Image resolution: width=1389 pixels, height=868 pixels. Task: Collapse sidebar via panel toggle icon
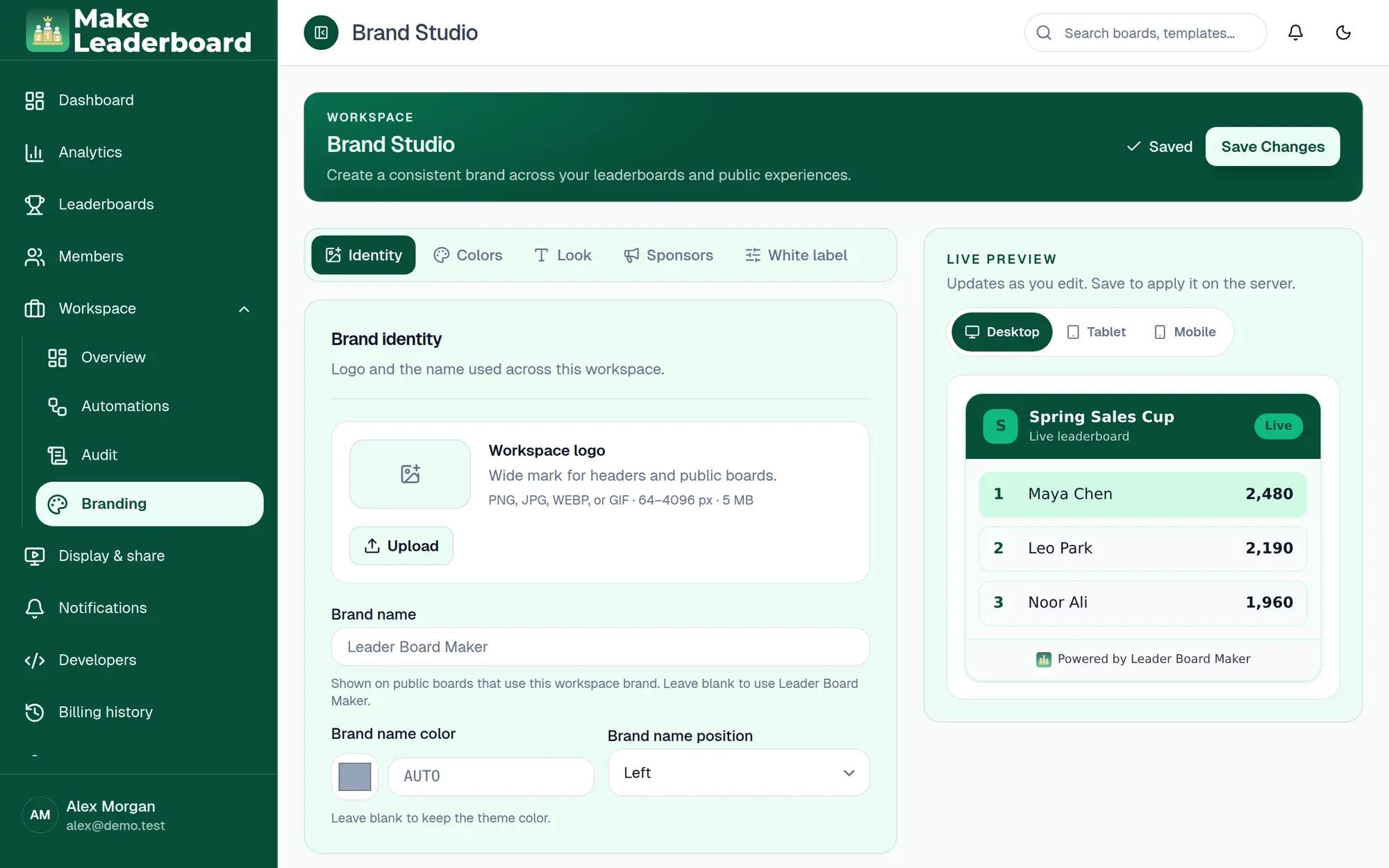(x=321, y=33)
